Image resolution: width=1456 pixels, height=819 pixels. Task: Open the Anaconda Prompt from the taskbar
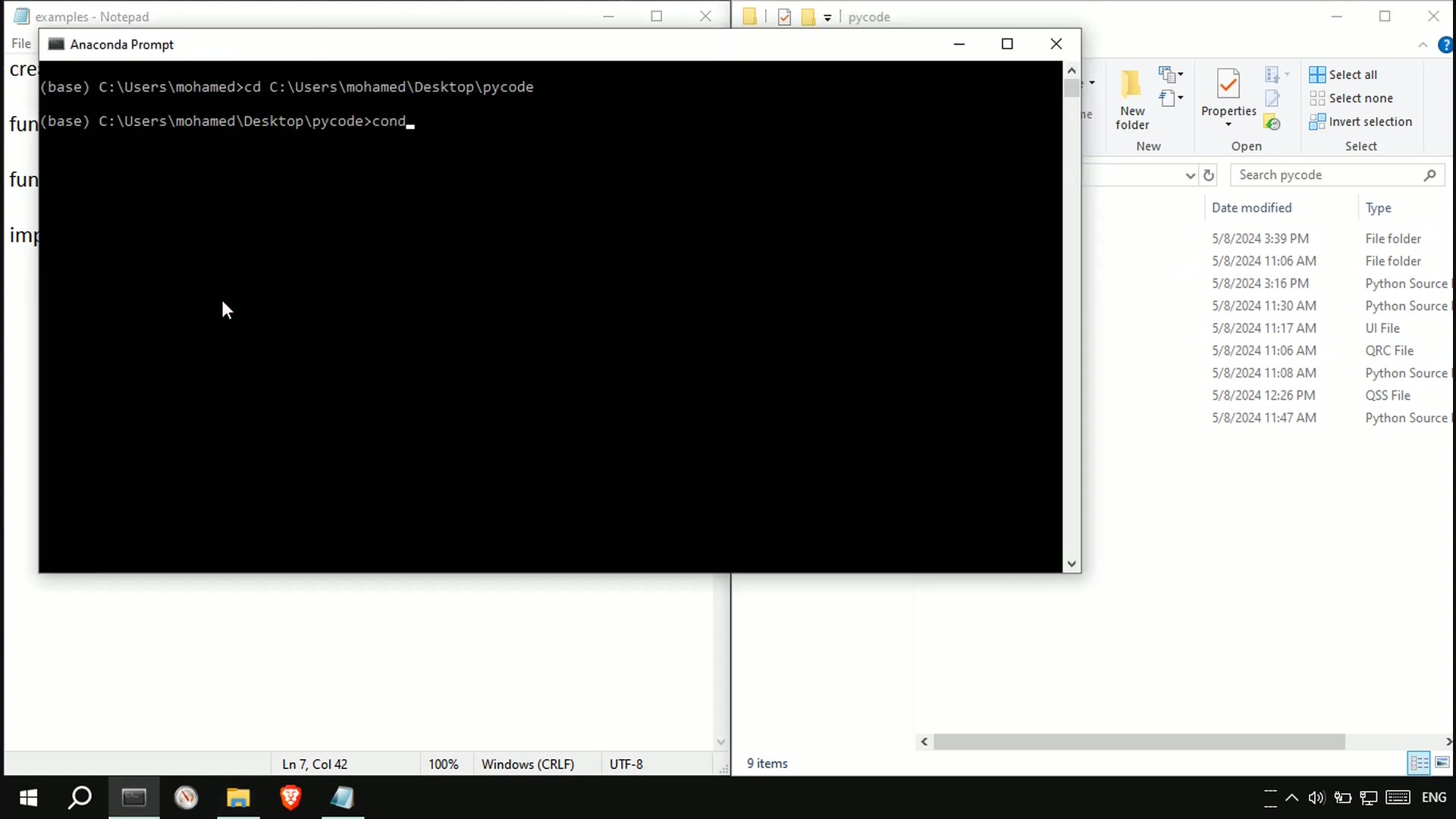[133, 798]
